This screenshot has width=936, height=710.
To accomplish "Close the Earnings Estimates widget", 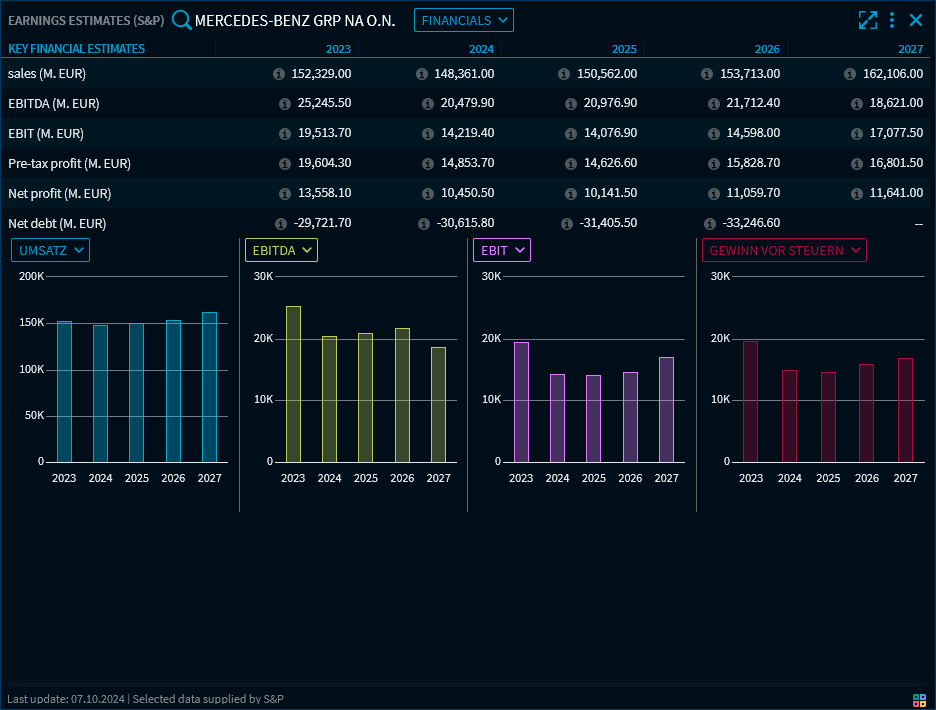I will pos(916,20).
